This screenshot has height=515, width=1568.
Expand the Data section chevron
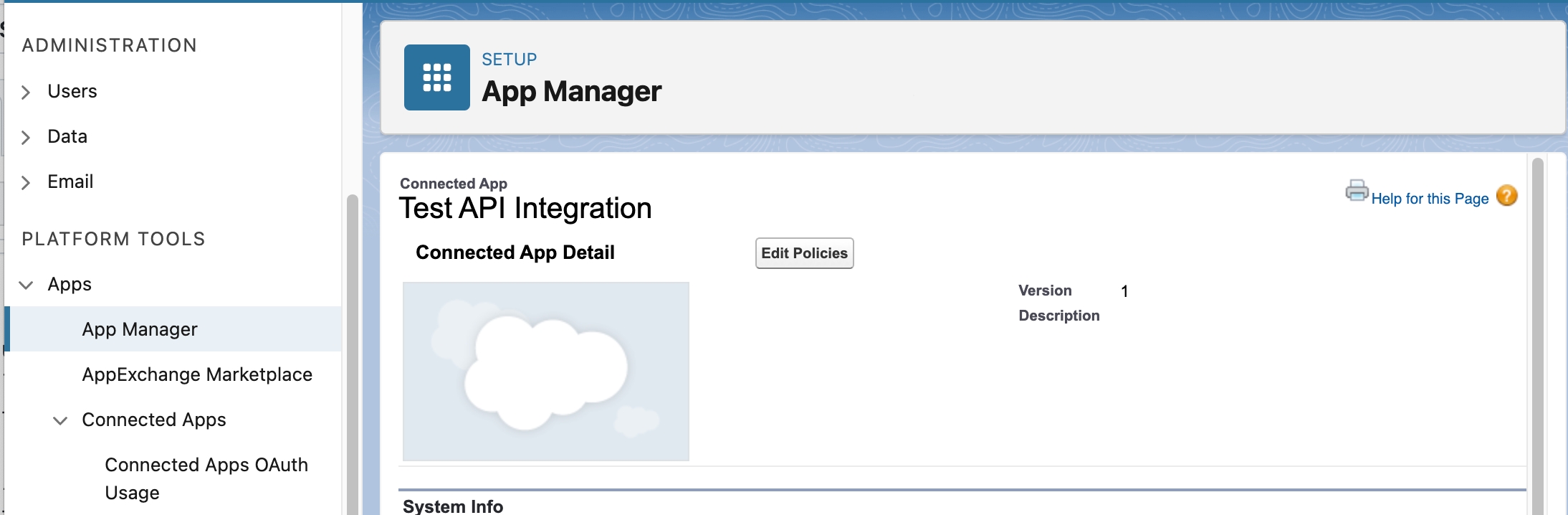pyautogui.click(x=26, y=138)
